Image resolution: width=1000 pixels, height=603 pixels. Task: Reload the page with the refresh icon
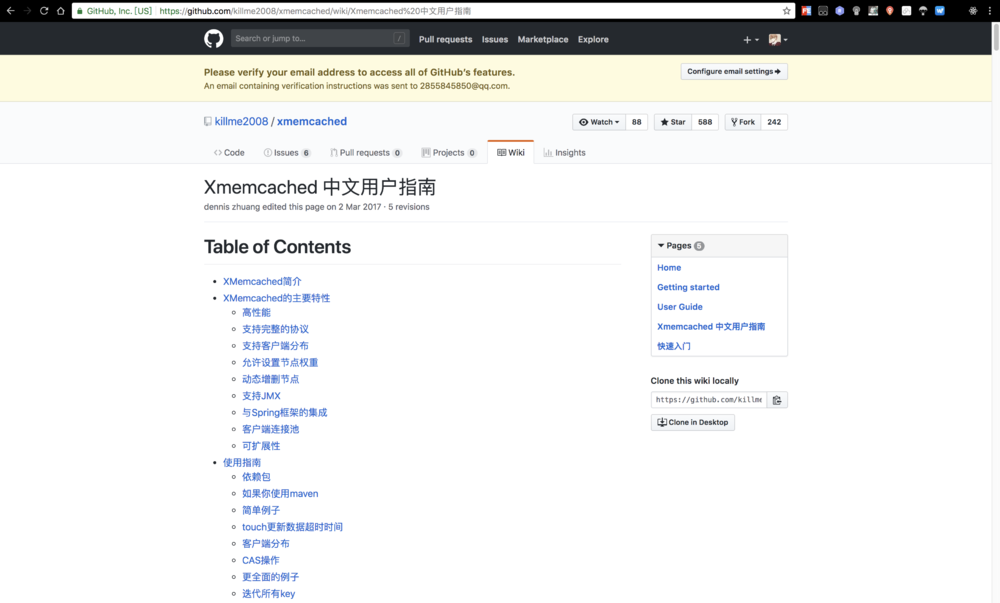click(44, 11)
